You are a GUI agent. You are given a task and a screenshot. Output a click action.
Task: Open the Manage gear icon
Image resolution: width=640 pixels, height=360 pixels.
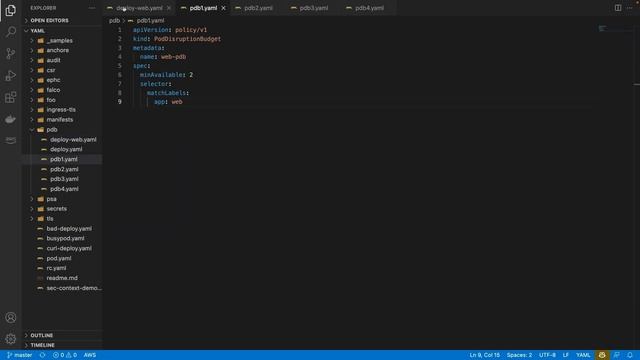click(x=11, y=339)
